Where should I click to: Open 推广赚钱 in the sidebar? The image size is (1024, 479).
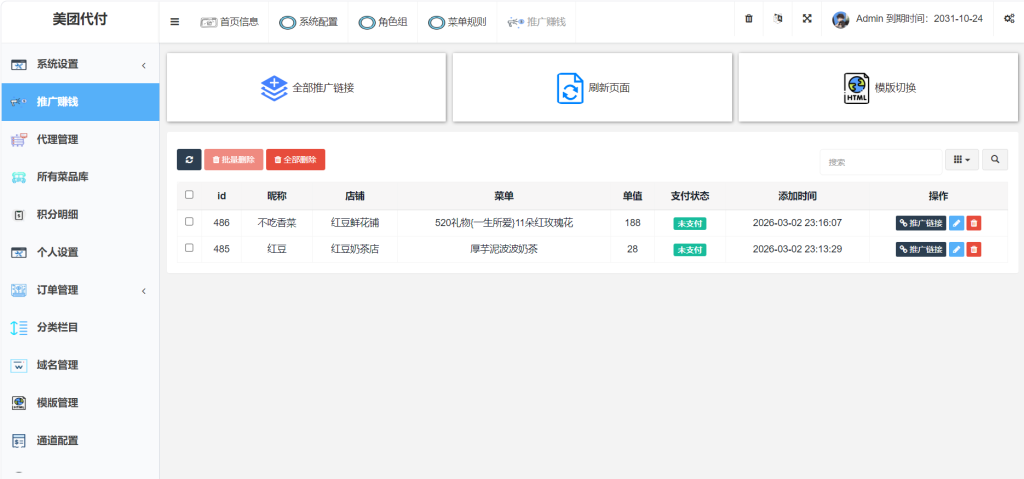tap(80, 102)
